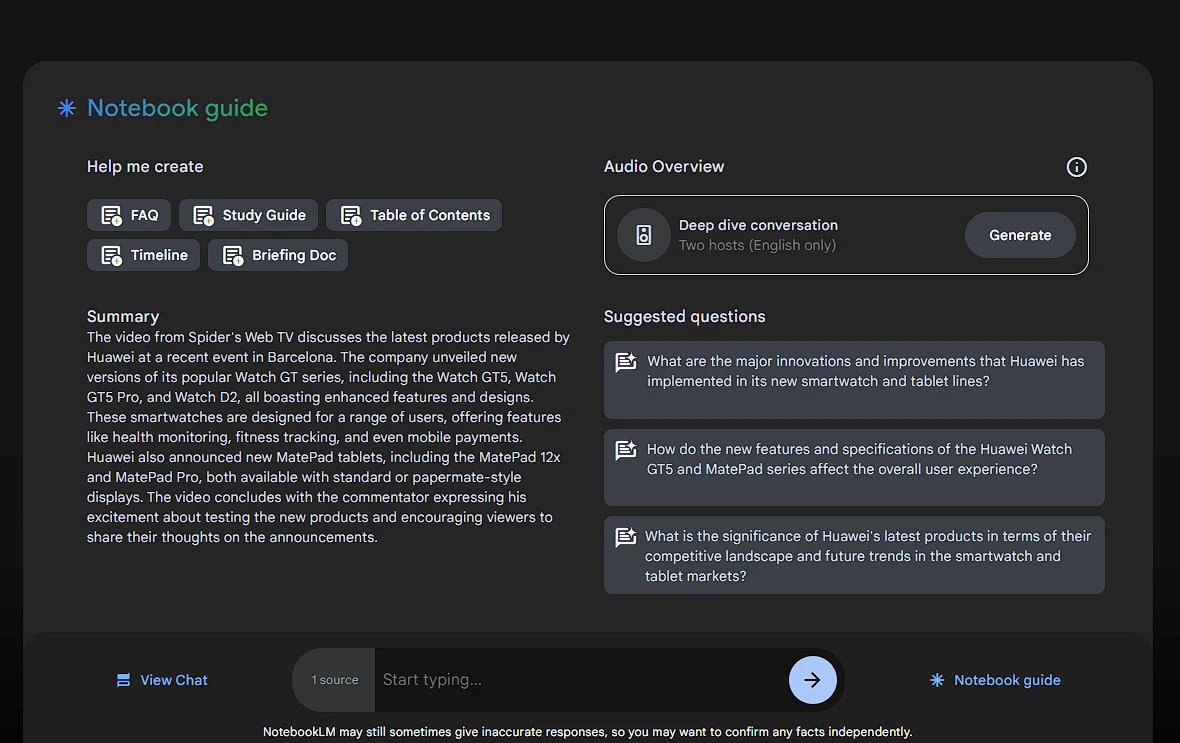Select the 1 source chip

pyautogui.click(x=334, y=680)
